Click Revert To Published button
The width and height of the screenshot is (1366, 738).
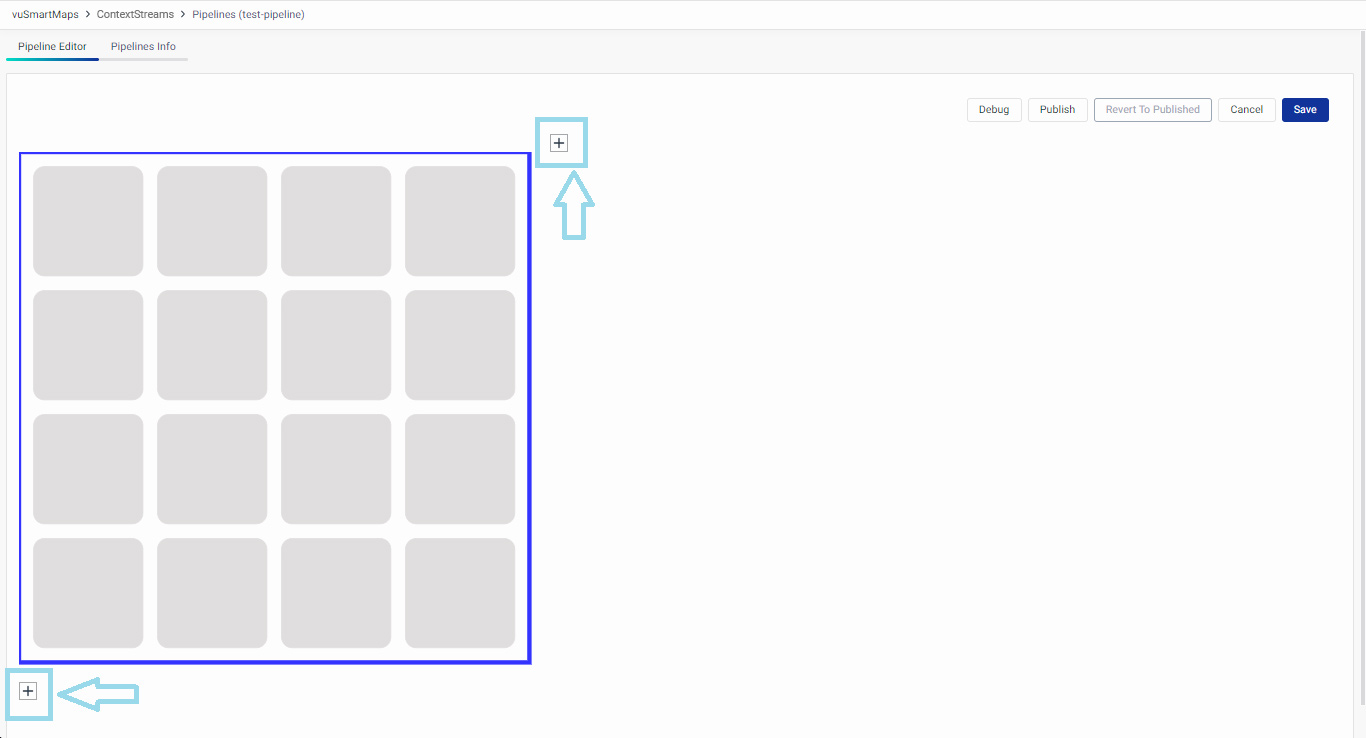point(1152,110)
